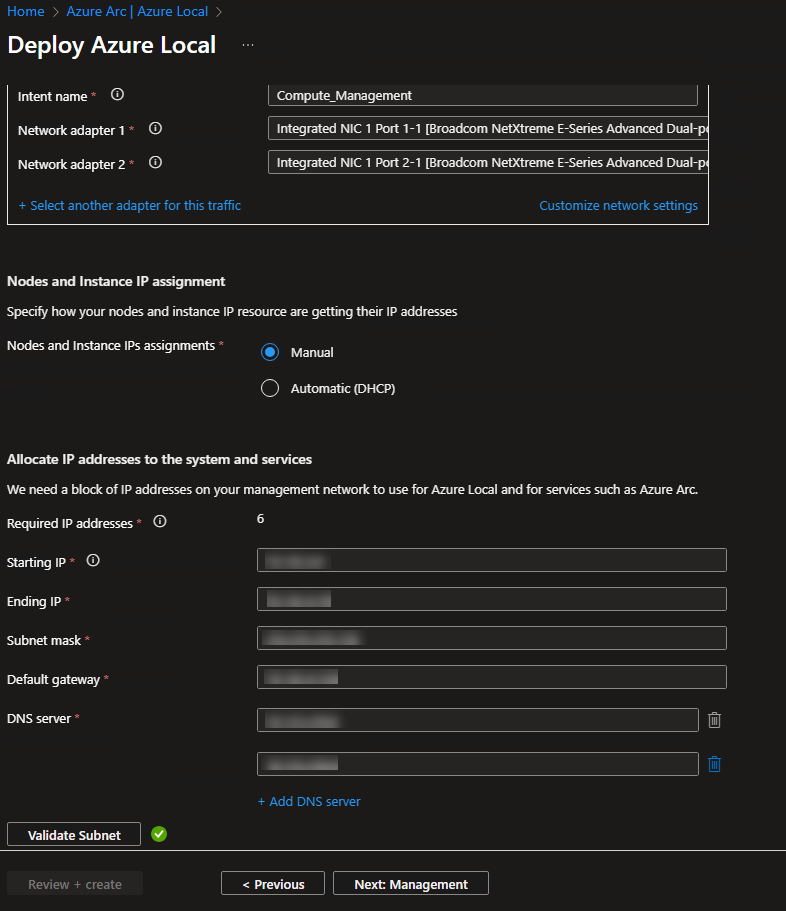Focus the Starting IP field
The height and width of the screenshot is (911, 786).
[x=491, y=560]
